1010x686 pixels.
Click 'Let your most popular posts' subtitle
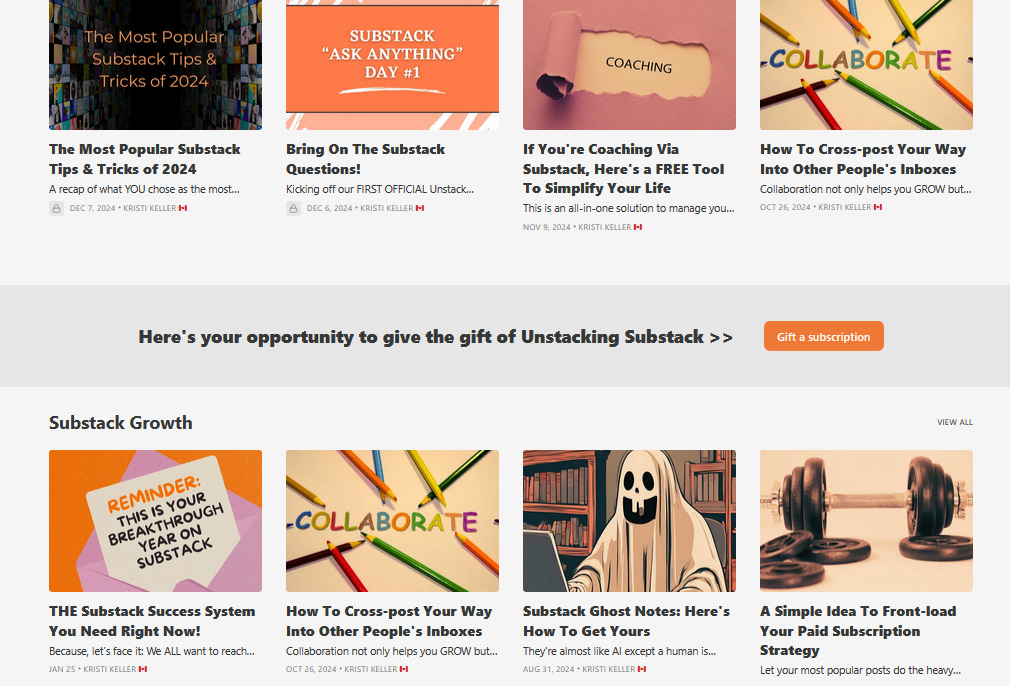coord(861,671)
